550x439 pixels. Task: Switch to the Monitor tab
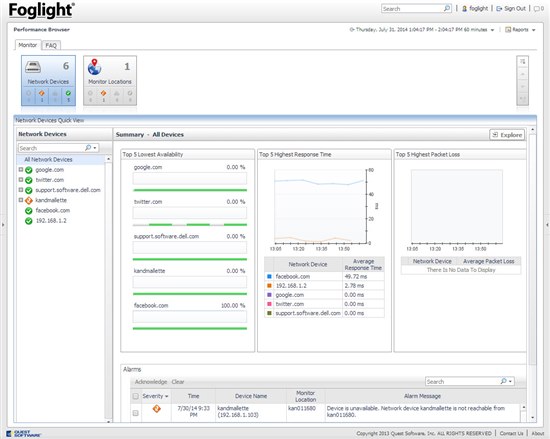click(x=27, y=45)
